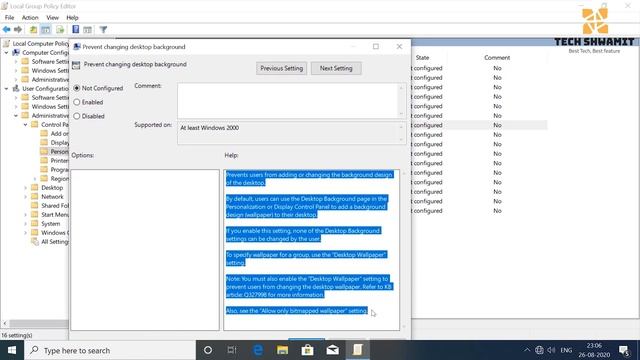
Task: Open the File menu
Action: pos(9,18)
